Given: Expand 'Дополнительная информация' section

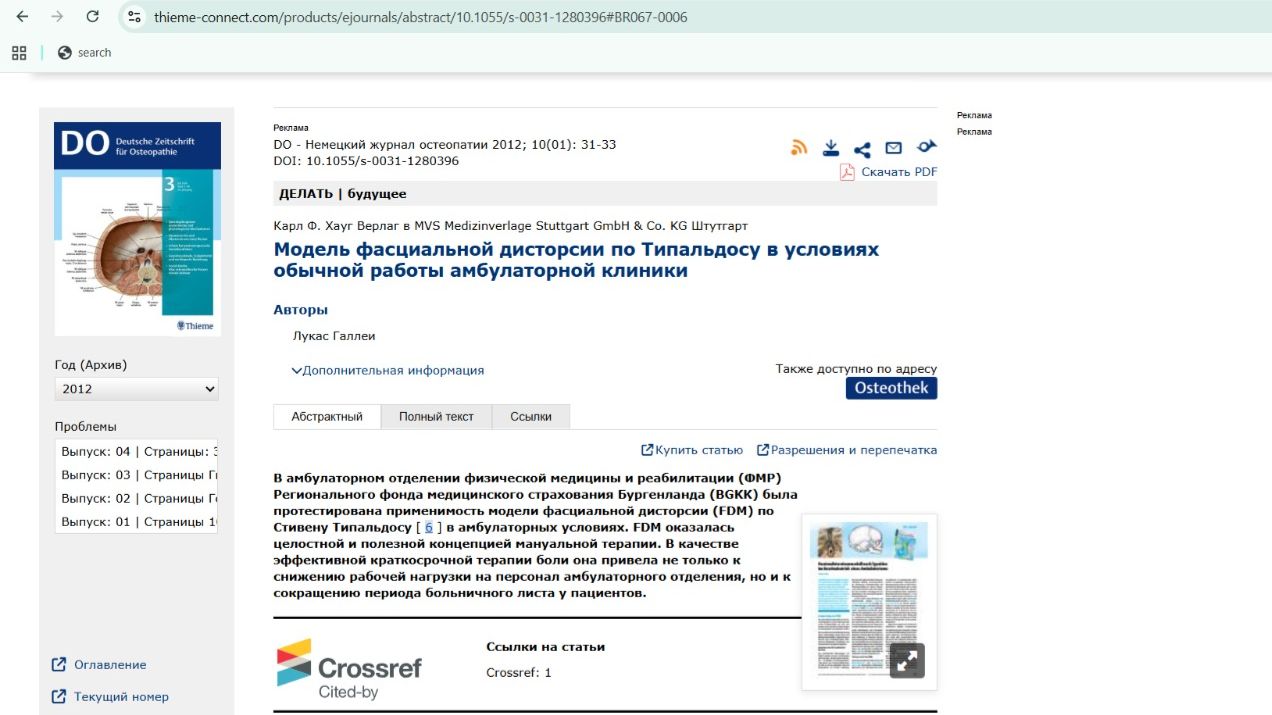Looking at the screenshot, I should click(x=388, y=370).
